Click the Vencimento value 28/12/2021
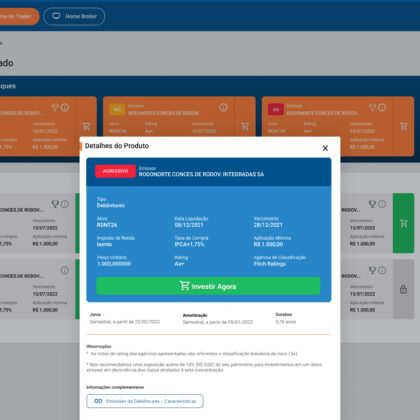The height and width of the screenshot is (420, 420). 268,225
